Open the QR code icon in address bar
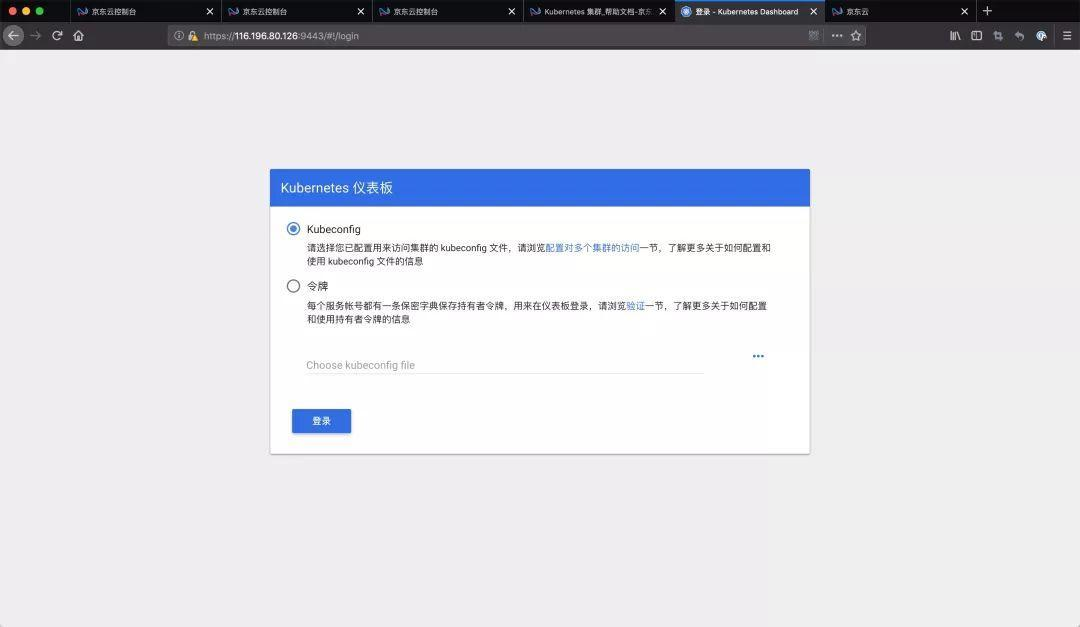This screenshot has height=627, width=1080. click(813, 36)
